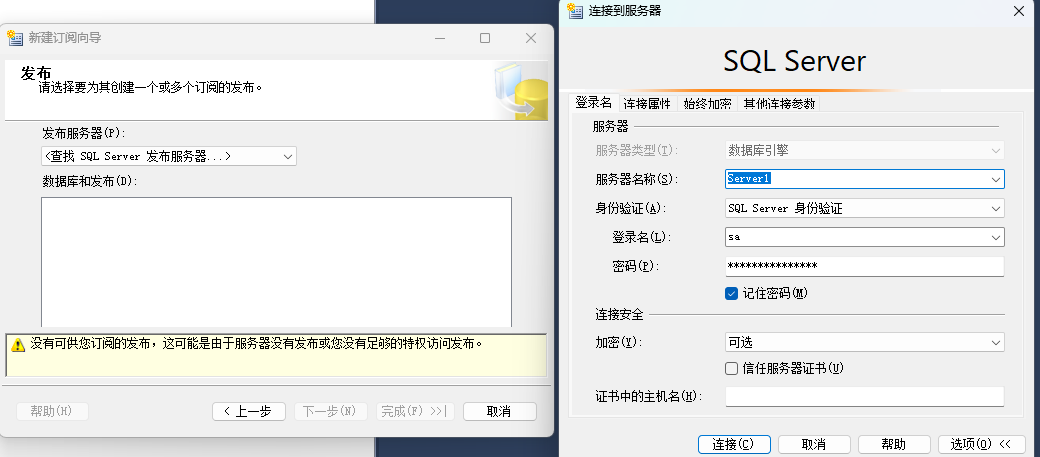1040x457 pixels.
Task: Enable the 信任服务器证书 checkbox
Action: tap(732, 368)
